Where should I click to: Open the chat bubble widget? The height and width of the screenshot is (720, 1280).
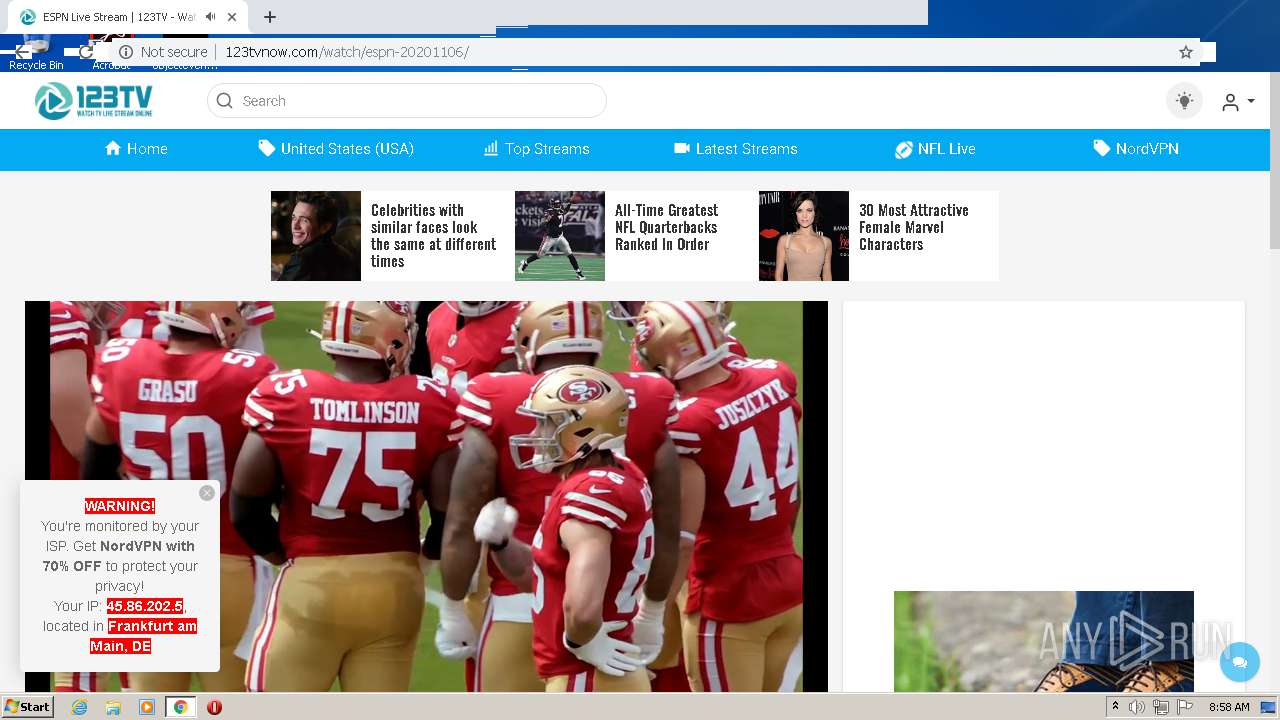(x=1240, y=662)
